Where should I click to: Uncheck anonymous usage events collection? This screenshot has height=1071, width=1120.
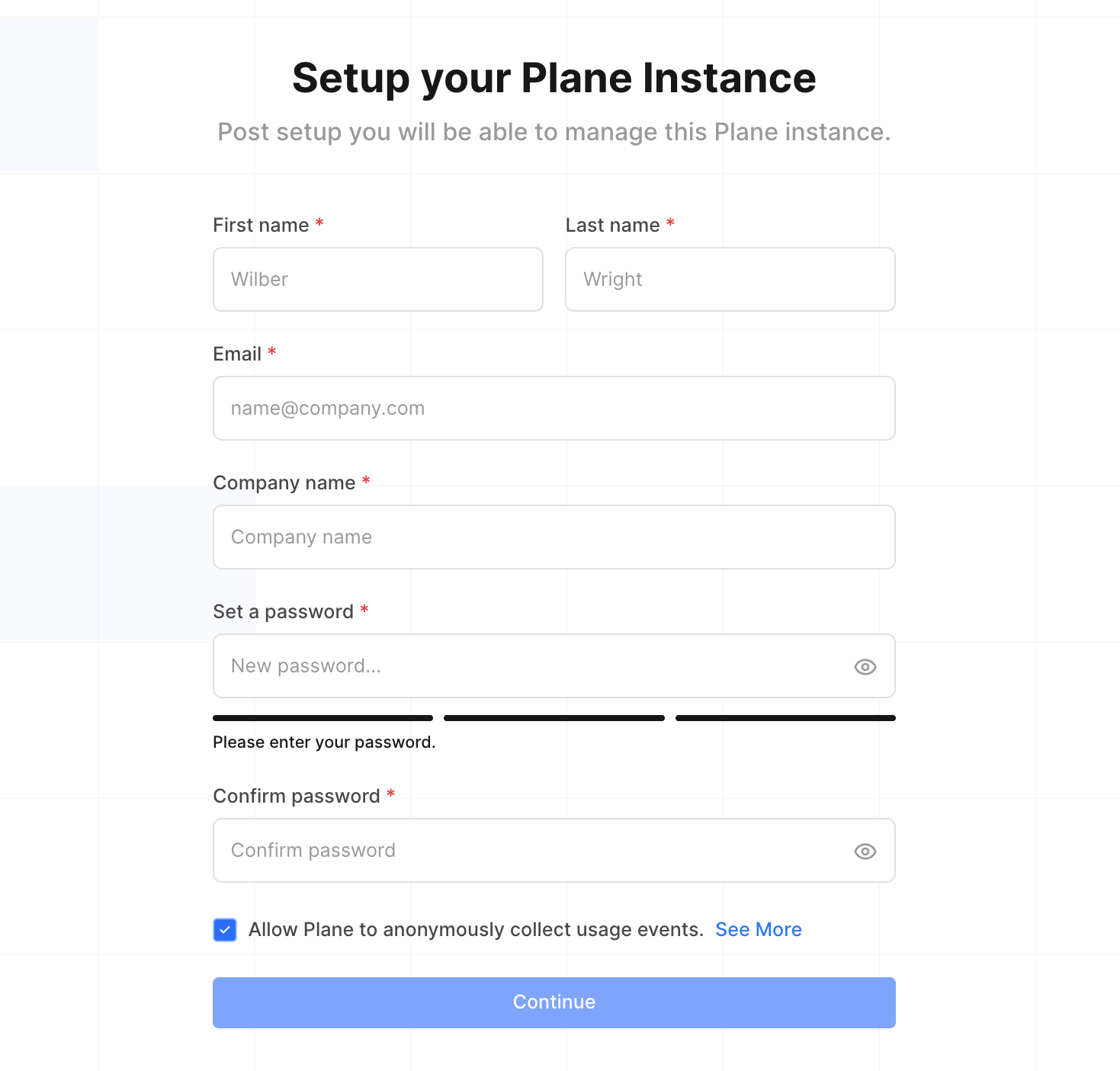pyautogui.click(x=225, y=930)
